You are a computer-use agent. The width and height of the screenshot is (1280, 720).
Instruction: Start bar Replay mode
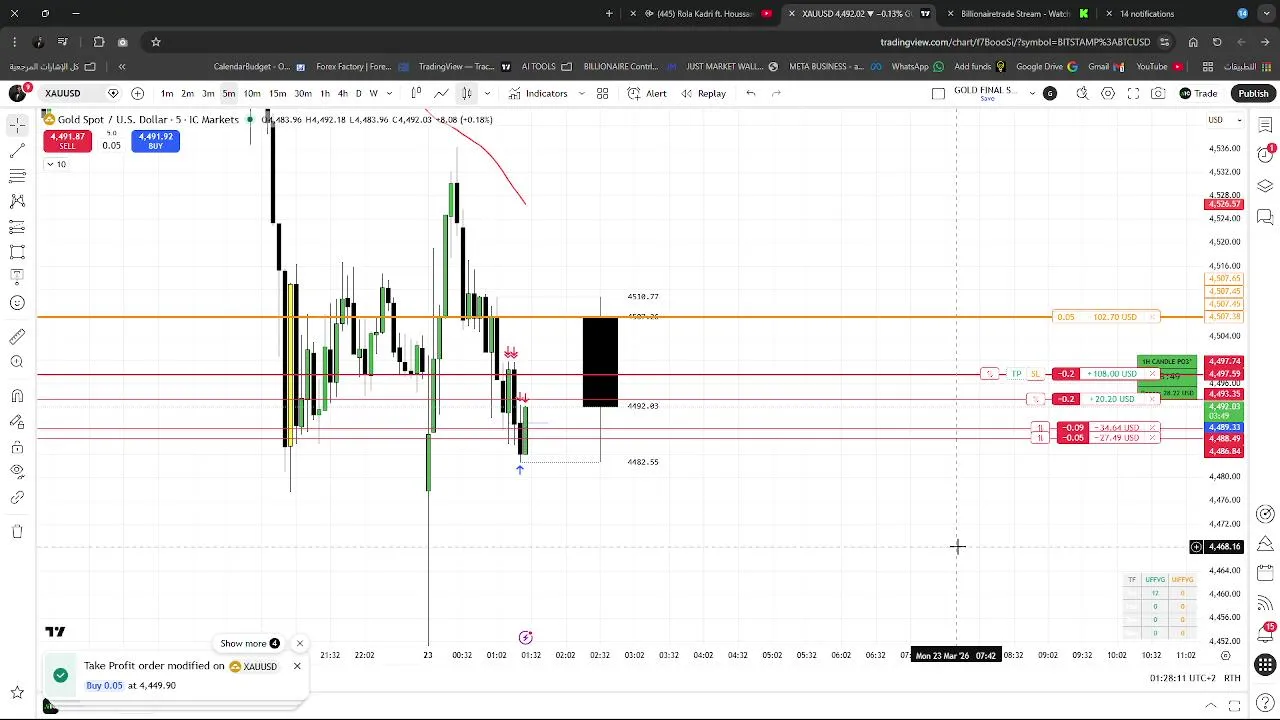(x=704, y=93)
